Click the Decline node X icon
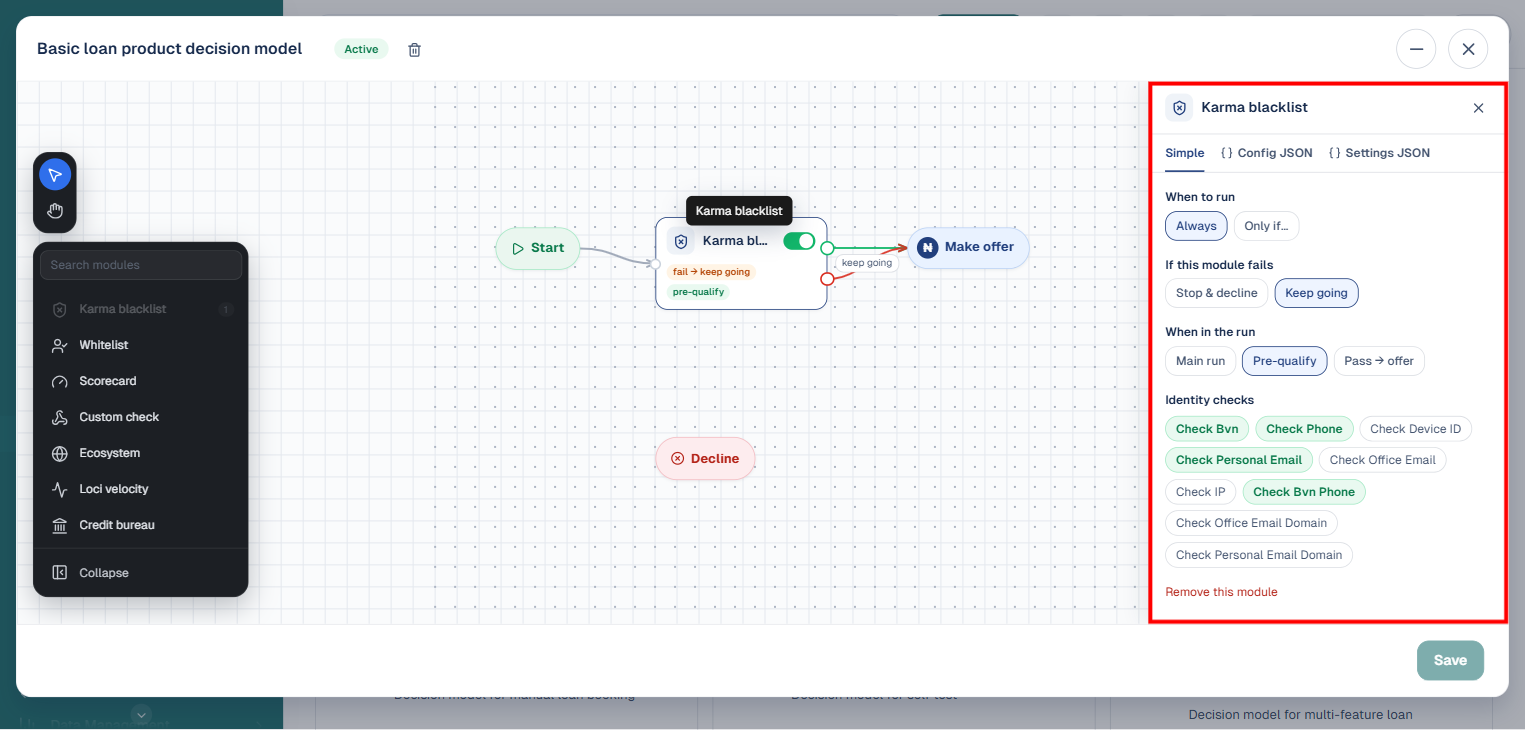 (677, 459)
